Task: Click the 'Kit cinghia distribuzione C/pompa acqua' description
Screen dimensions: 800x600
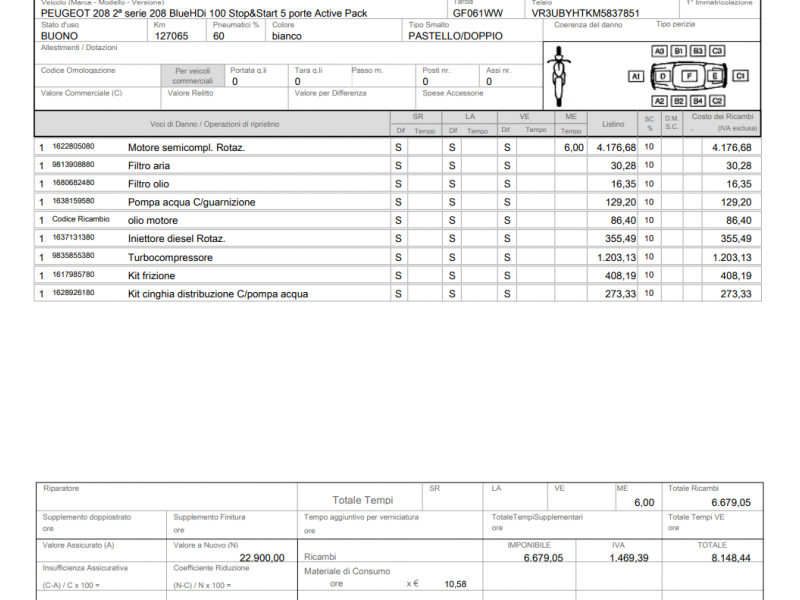Action: 218,294
